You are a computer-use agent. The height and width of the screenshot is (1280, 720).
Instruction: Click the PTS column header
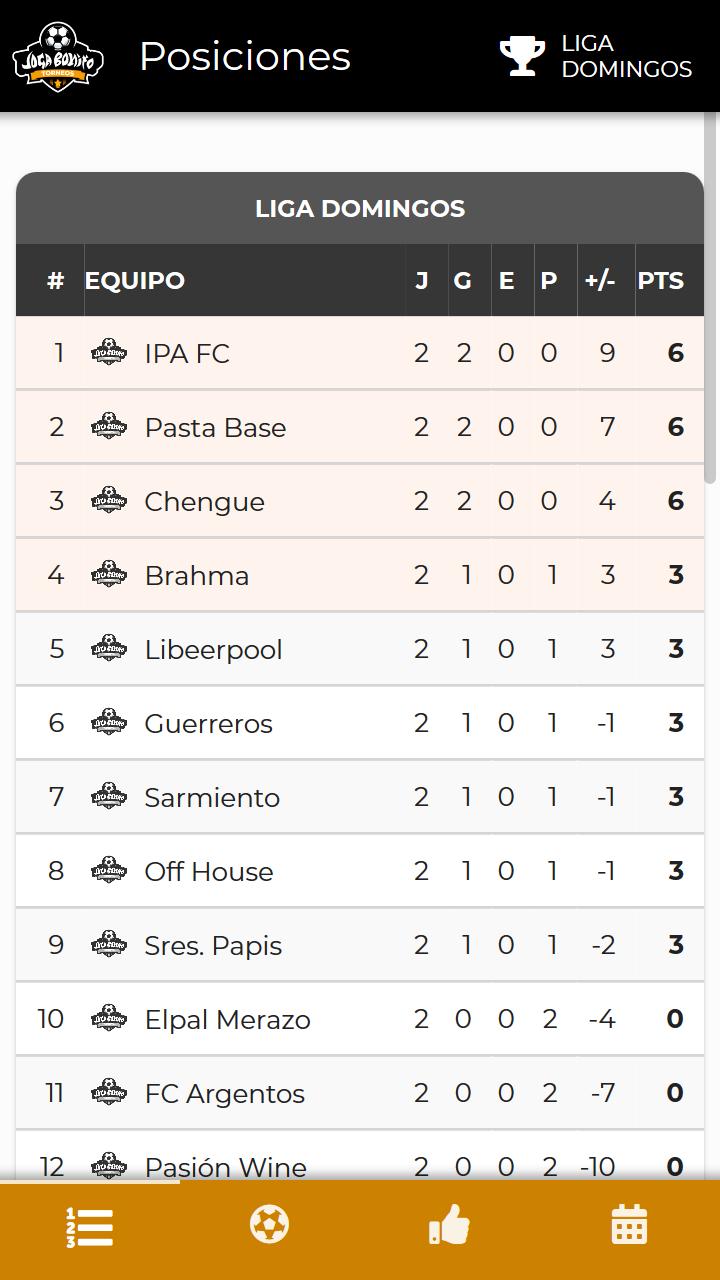tap(661, 281)
